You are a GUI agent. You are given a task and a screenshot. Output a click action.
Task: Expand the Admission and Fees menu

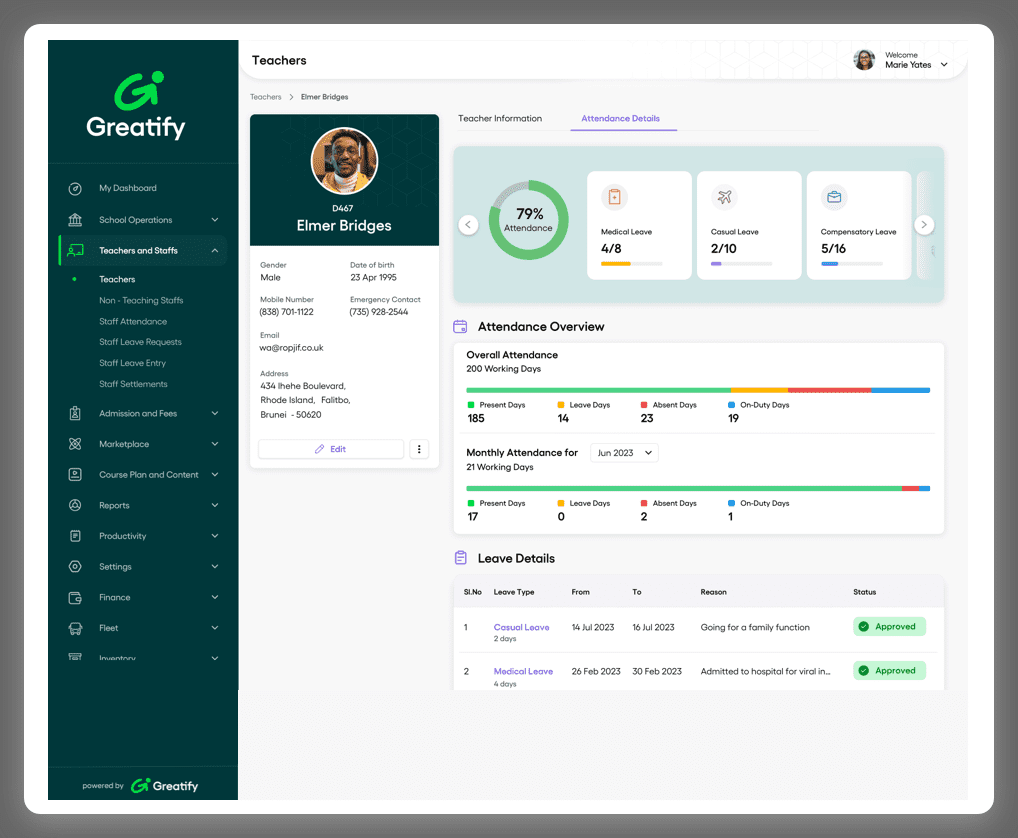pos(214,413)
